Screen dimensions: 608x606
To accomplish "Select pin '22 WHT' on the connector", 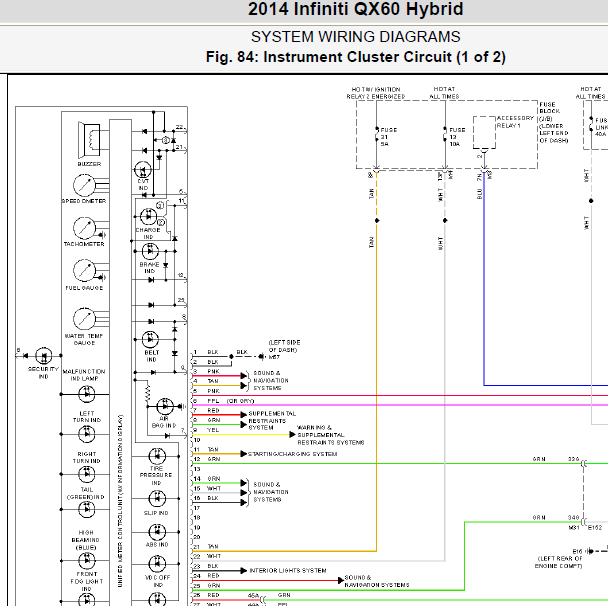I will tap(207, 556).
